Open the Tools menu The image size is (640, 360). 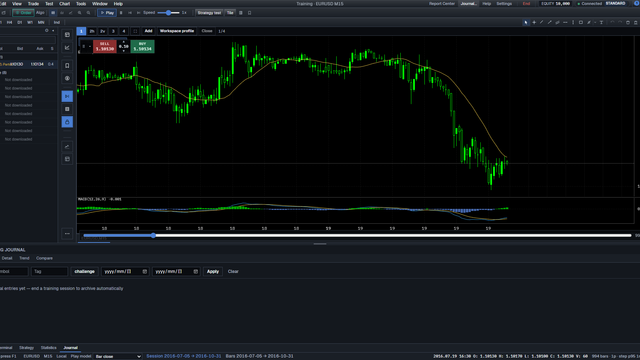coord(81,4)
